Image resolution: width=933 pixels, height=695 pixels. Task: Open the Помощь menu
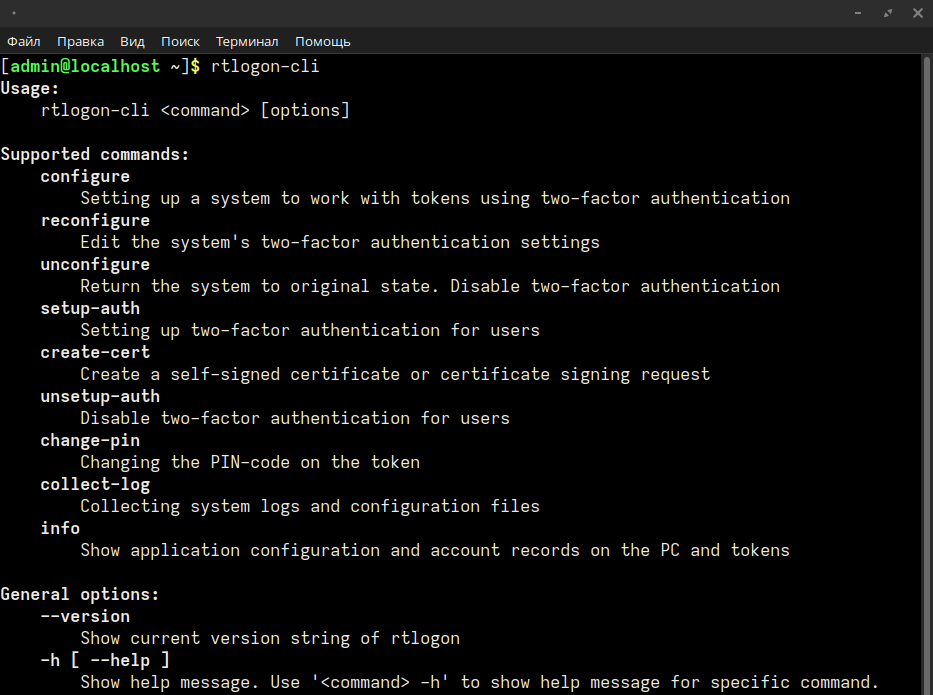(322, 41)
